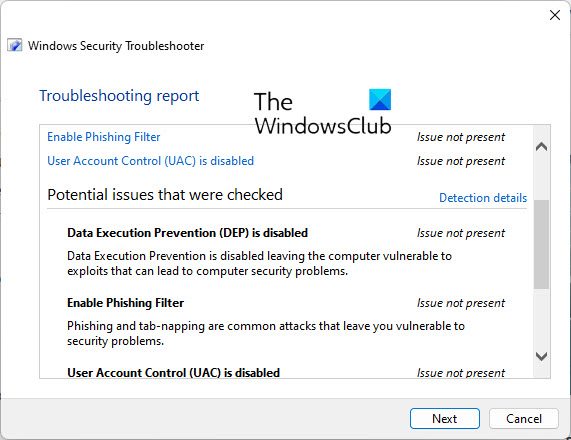Viewport: 571px width, 440px height.
Task: Click the Troubleshooting report heading
Action: [119, 96]
